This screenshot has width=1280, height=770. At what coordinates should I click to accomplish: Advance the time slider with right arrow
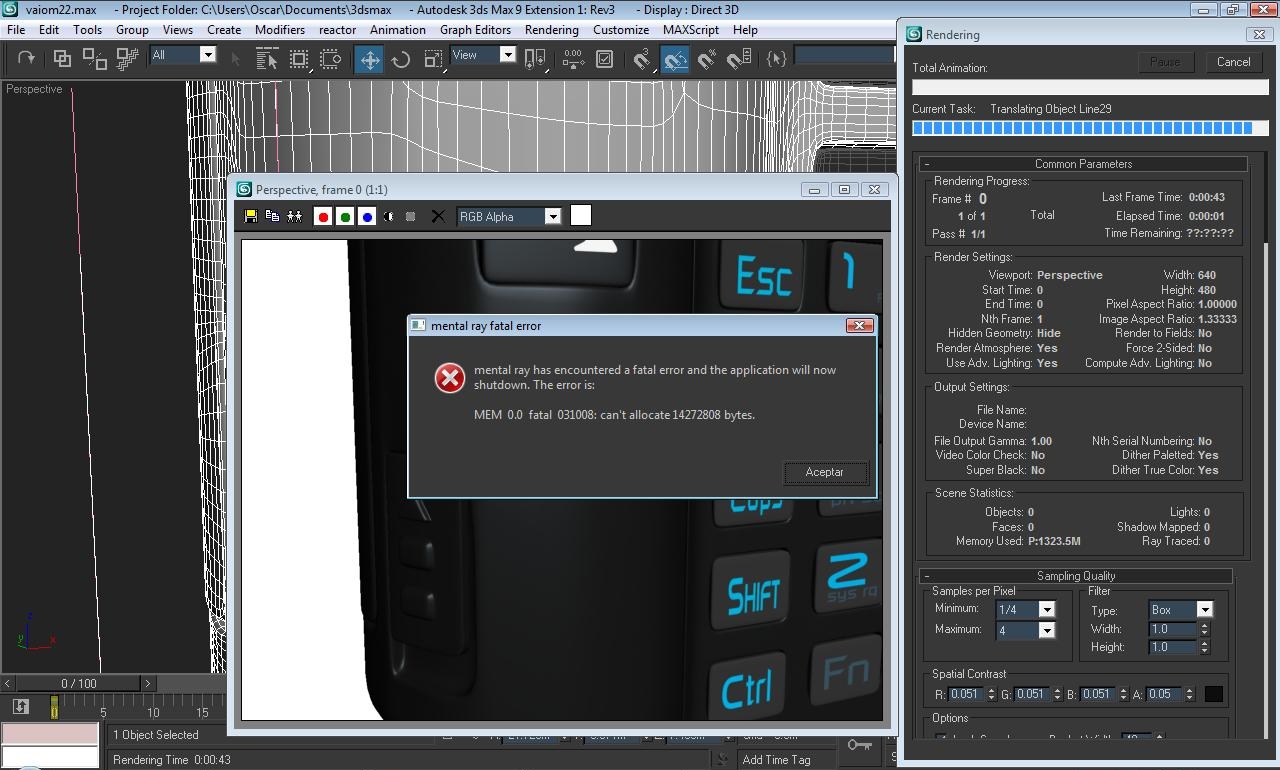[x=148, y=684]
